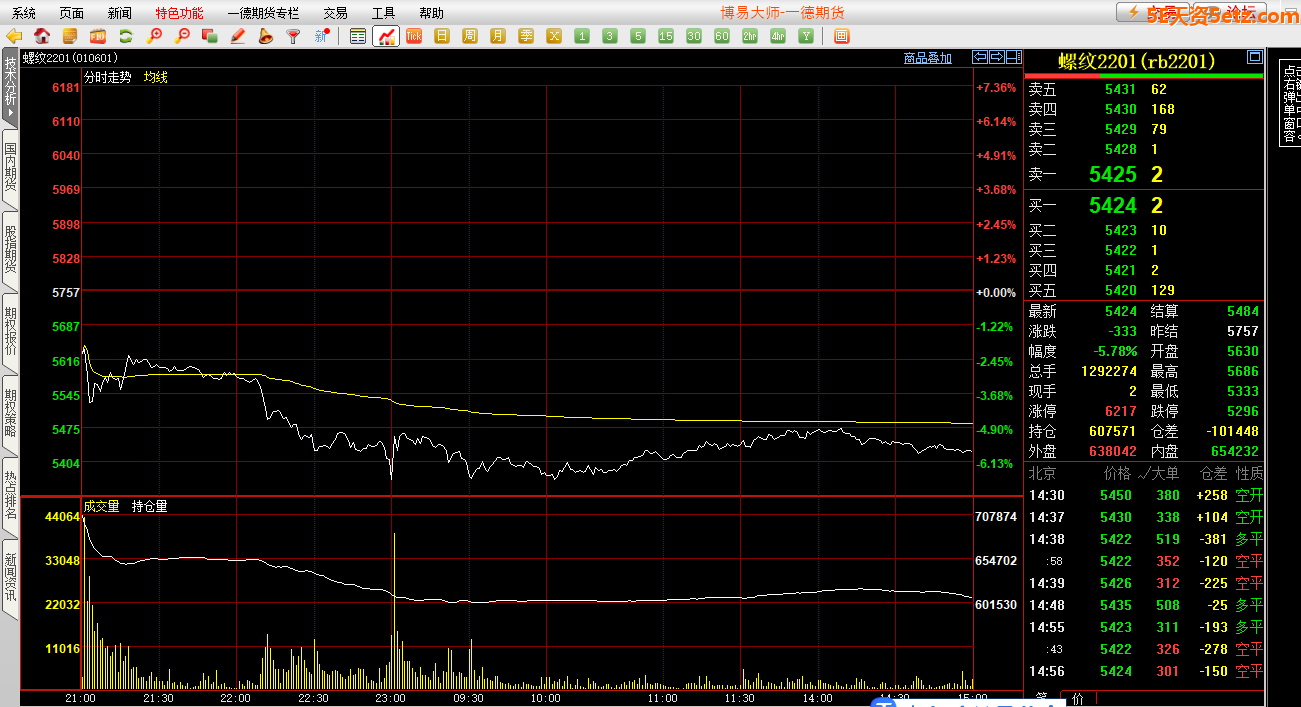1301x707 pixels.
Task: Select the red pencil drawing tool
Action: [238, 36]
